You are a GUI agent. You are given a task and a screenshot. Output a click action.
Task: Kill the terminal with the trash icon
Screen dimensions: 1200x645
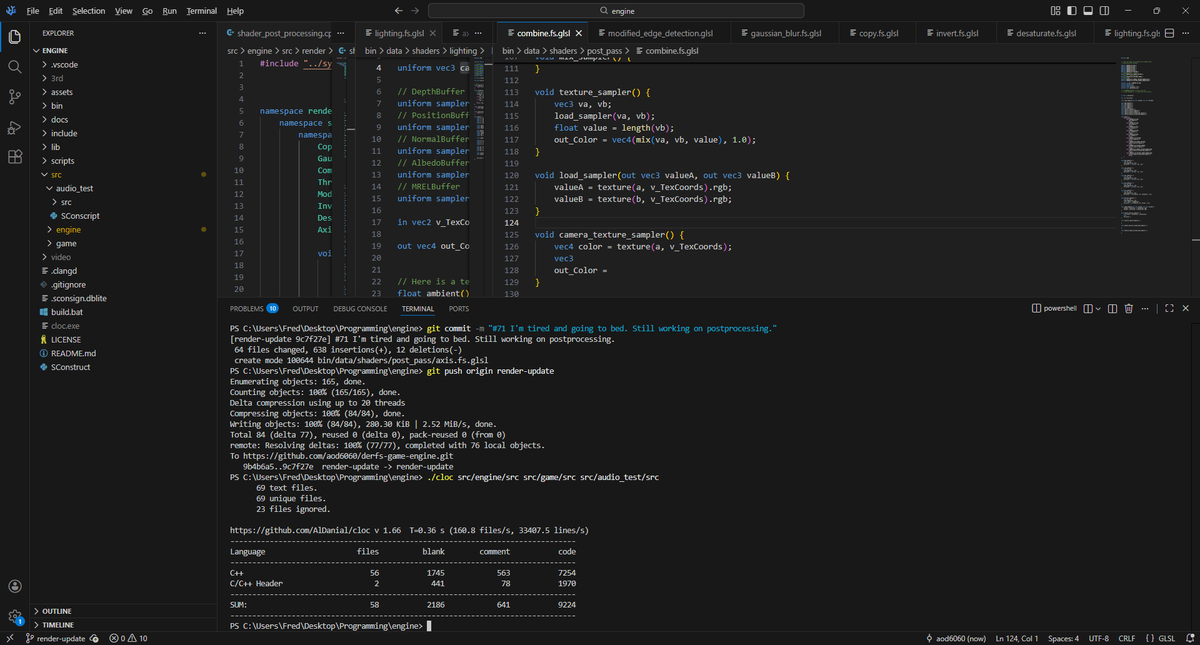click(1129, 309)
